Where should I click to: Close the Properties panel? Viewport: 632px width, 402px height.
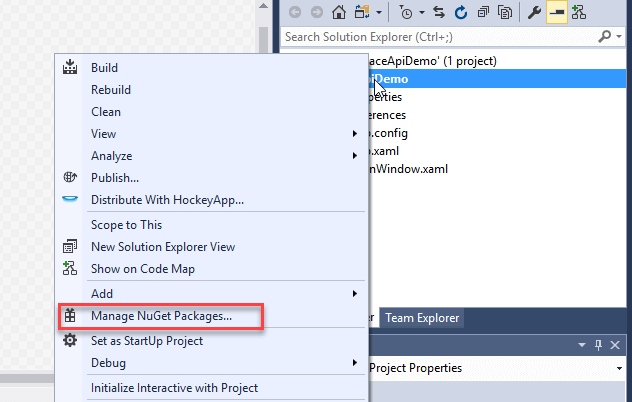pos(616,345)
